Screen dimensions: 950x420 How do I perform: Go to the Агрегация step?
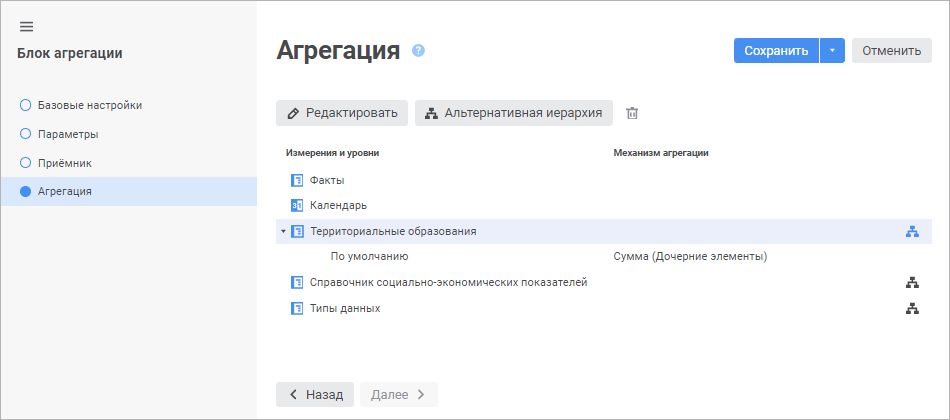coord(64,191)
